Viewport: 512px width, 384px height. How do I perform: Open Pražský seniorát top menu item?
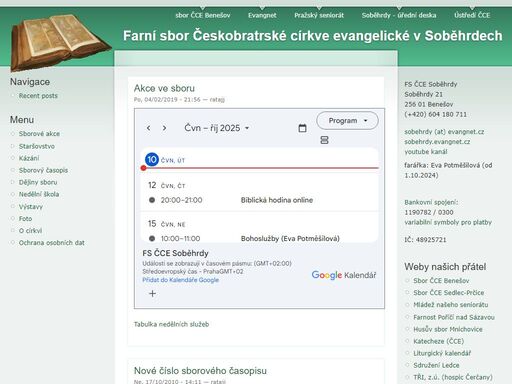[x=319, y=15]
